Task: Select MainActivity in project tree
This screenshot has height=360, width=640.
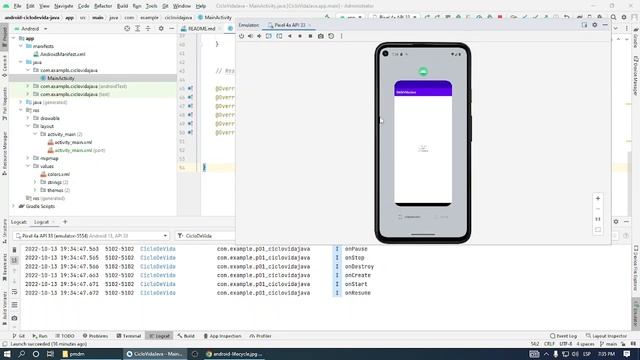Action: (60, 78)
